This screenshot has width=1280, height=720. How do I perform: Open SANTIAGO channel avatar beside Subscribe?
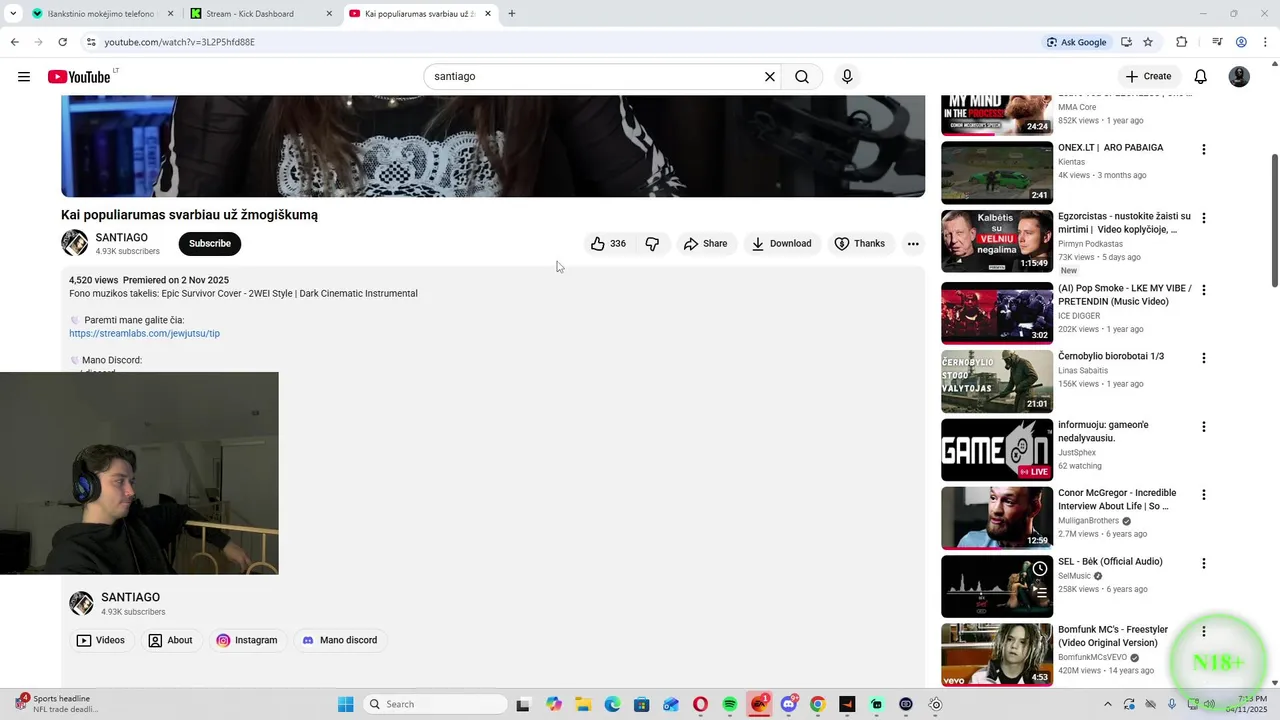point(74,244)
